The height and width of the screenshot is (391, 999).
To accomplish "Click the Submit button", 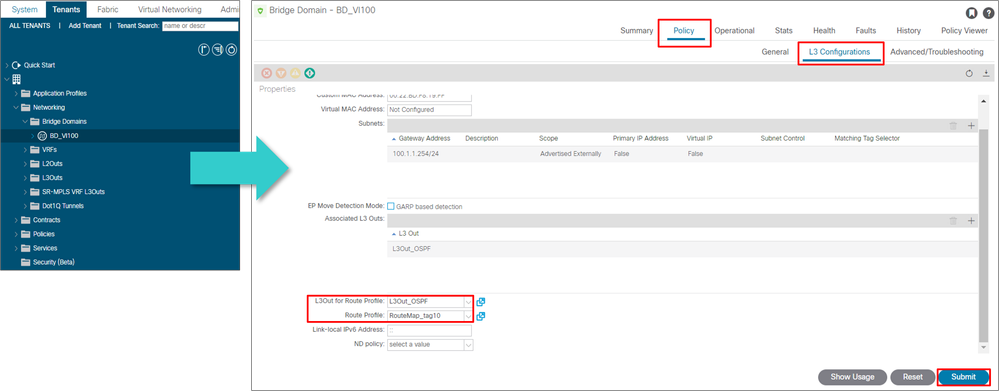I will click(963, 377).
